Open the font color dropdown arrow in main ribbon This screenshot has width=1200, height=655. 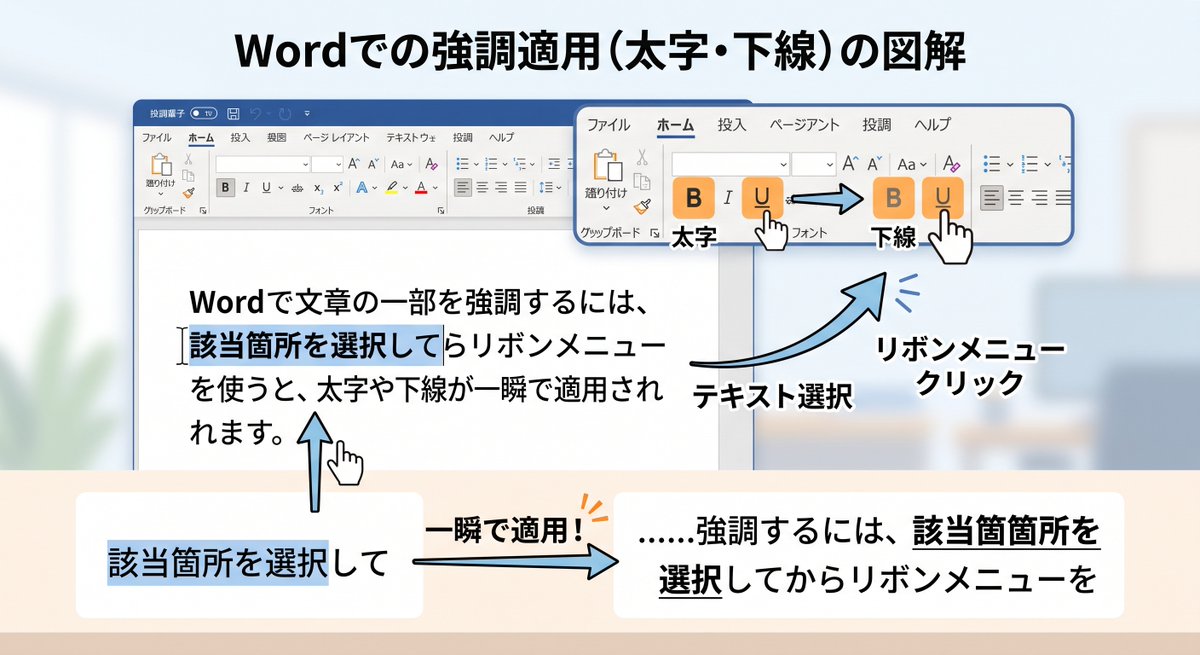[x=435, y=188]
